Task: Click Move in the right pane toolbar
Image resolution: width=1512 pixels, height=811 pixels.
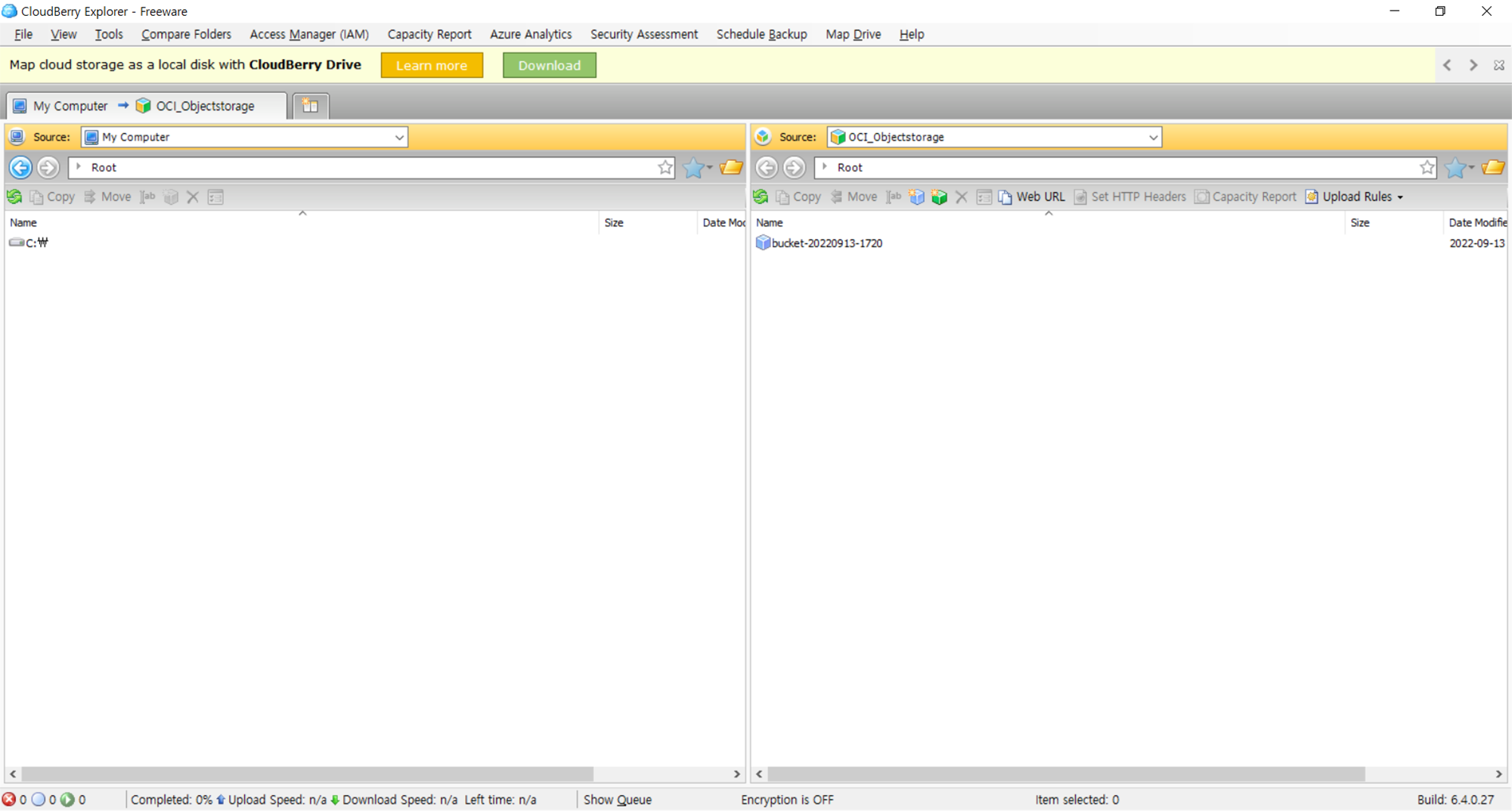Action: 854,197
